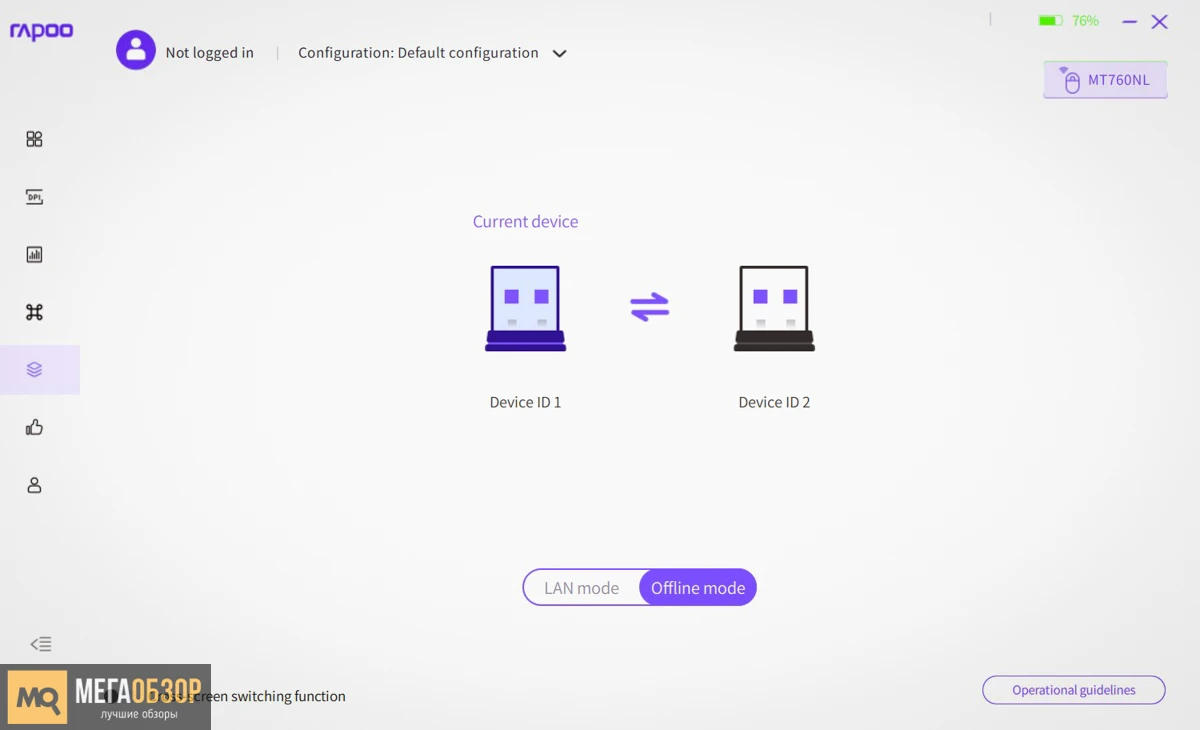The image size is (1200, 730).
Task: Switch to LAN mode
Action: pyautogui.click(x=581, y=588)
